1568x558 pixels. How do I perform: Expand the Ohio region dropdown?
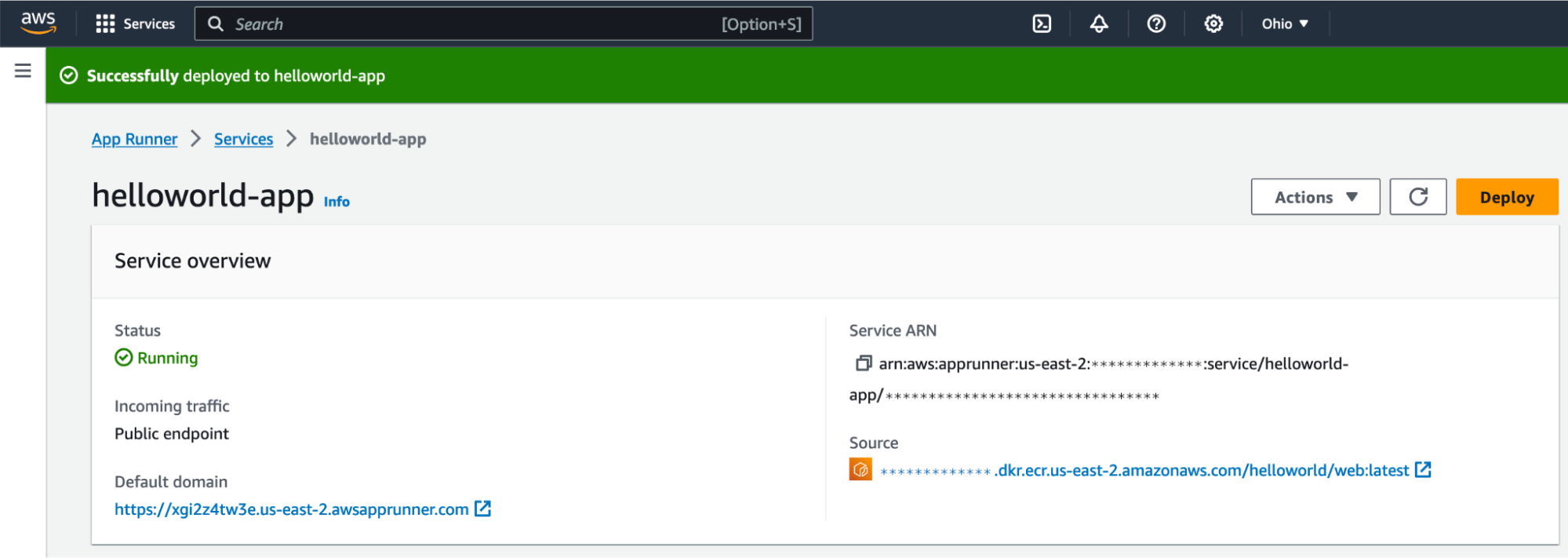point(1284,24)
